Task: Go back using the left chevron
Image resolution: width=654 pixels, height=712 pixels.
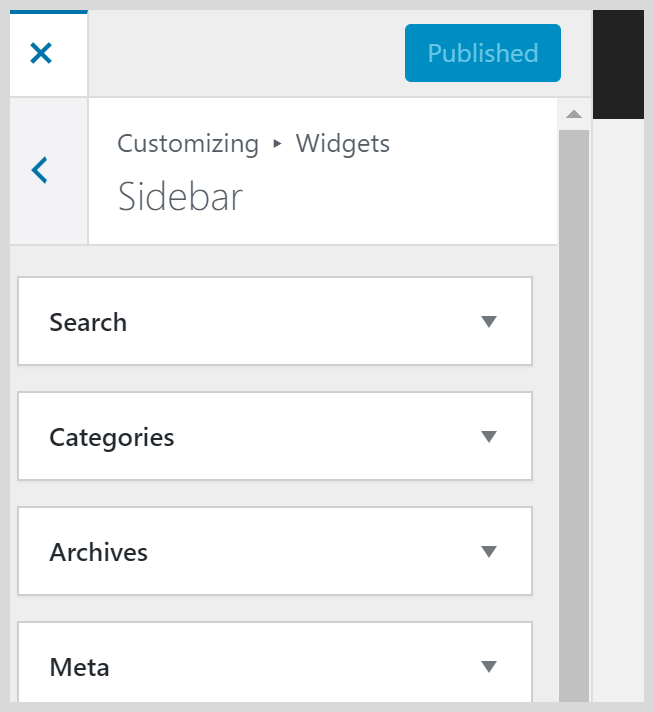Action: (40, 170)
